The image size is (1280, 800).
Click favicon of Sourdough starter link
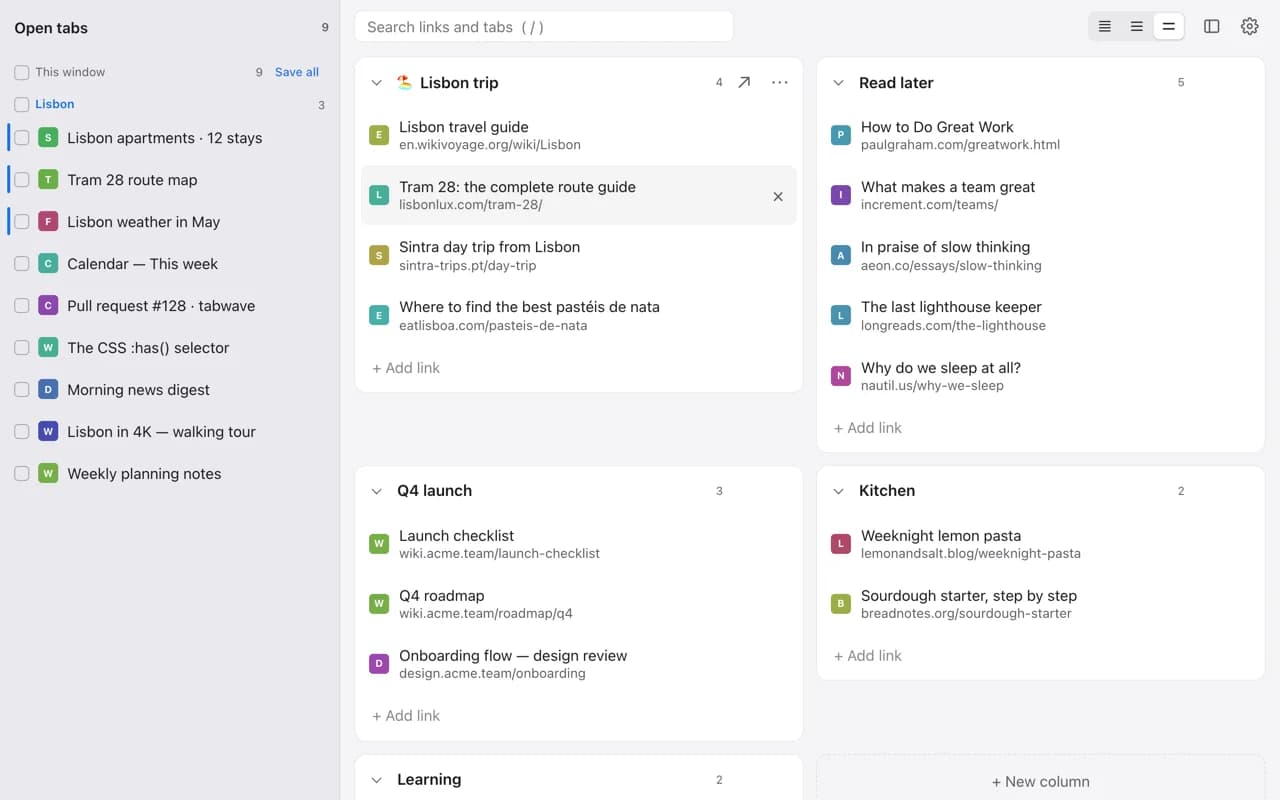(841, 604)
